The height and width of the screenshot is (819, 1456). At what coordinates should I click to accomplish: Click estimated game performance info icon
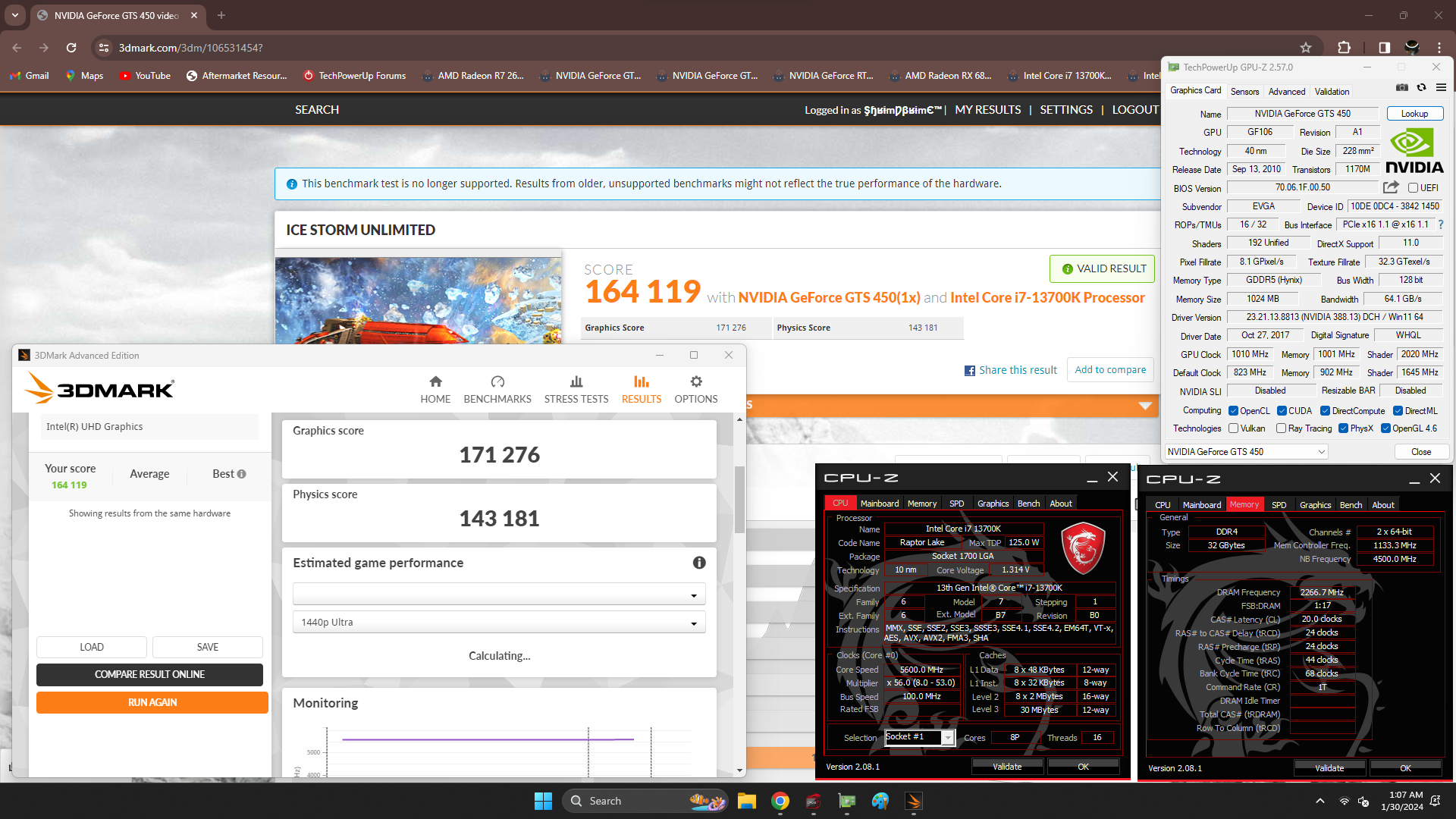click(x=699, y=563)
